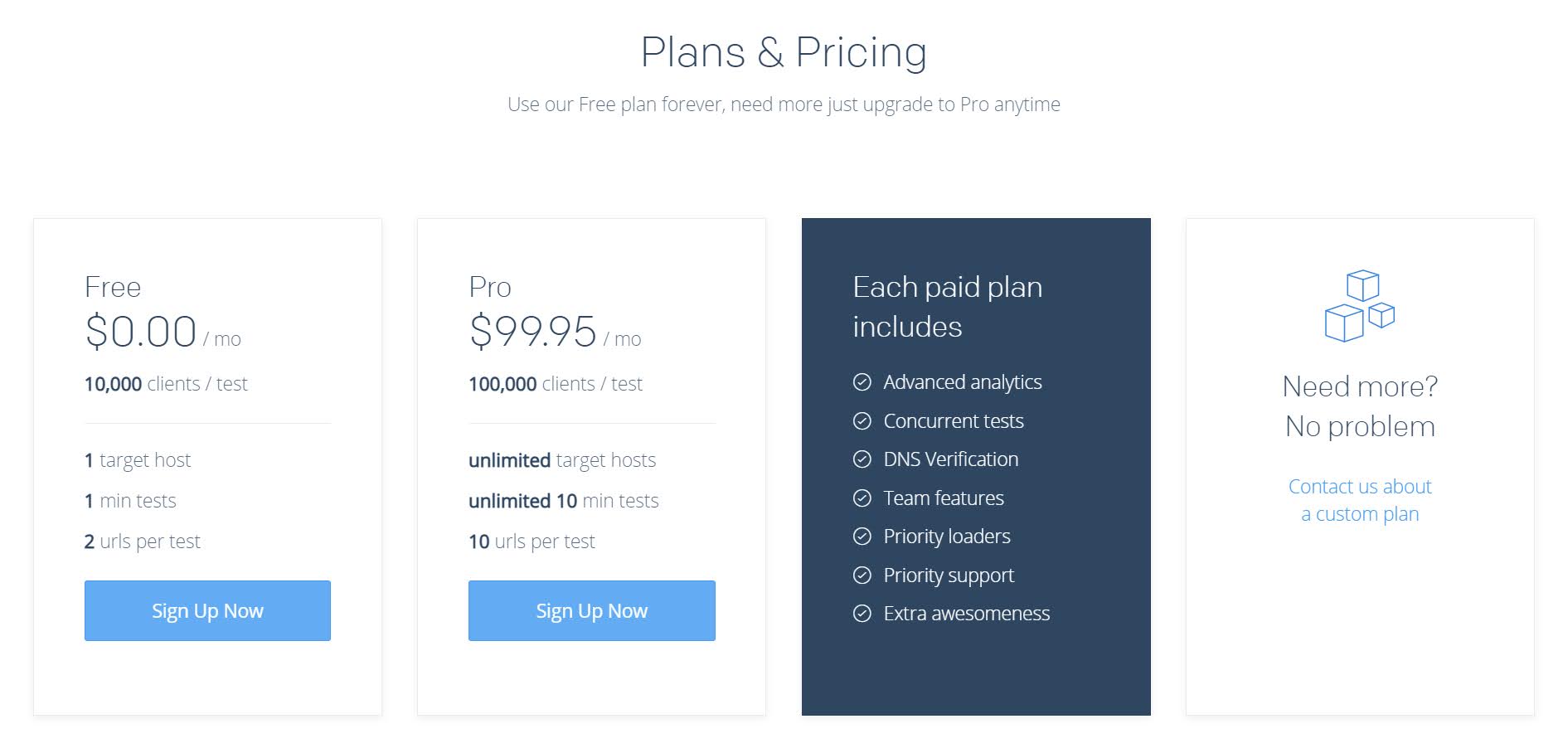Click checkmark icon beside Team features
The image size is (1568, 743).
coord(862,498)
